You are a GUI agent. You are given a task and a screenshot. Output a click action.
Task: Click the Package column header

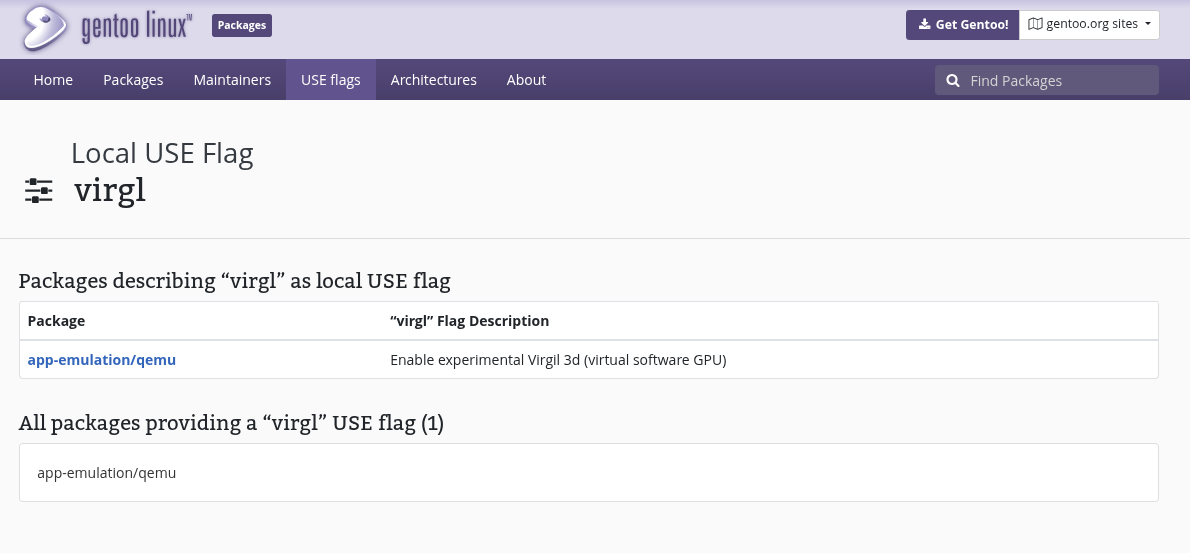pyautogui.click(x=56, y=321)
